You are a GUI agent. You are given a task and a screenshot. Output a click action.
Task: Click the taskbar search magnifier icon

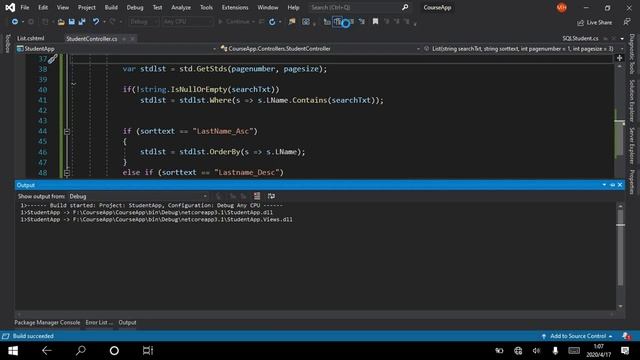click(x=81, y=351)
